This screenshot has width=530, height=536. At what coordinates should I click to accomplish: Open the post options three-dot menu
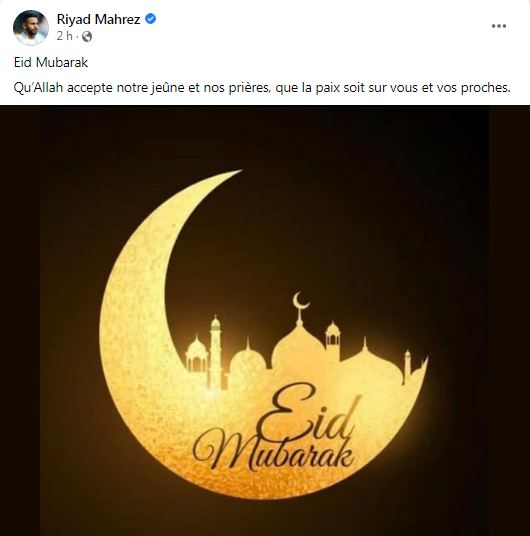click(499, 26)
